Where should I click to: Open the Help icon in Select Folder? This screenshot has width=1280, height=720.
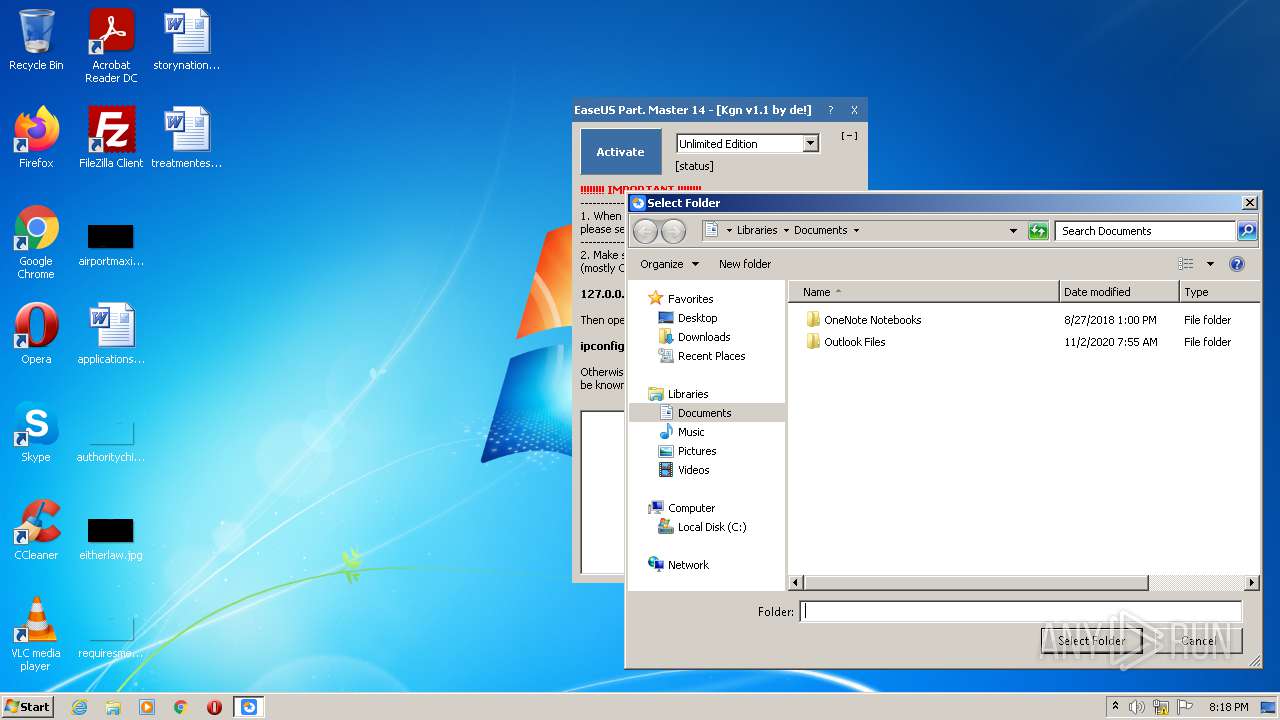(1237, 264)
